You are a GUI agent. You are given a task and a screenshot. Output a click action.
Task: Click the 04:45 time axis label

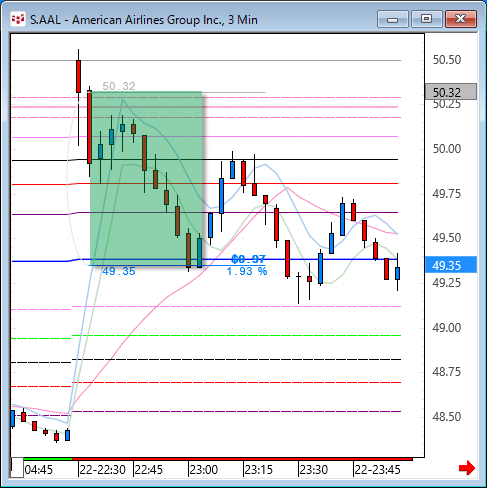point(39,470)
